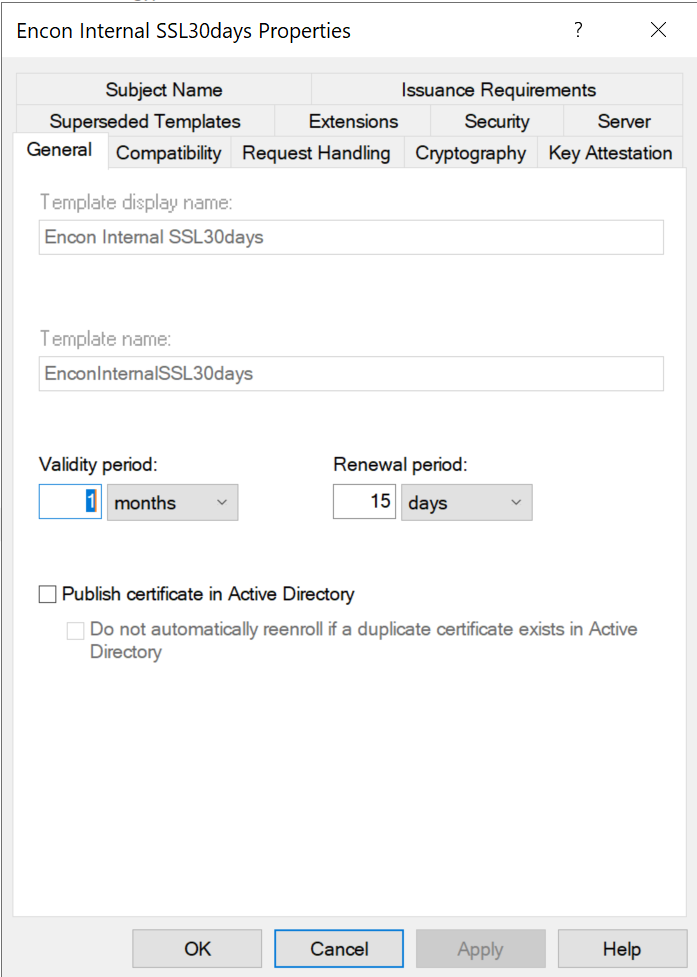Open the Security tab
697x977 pixels.
495,121
